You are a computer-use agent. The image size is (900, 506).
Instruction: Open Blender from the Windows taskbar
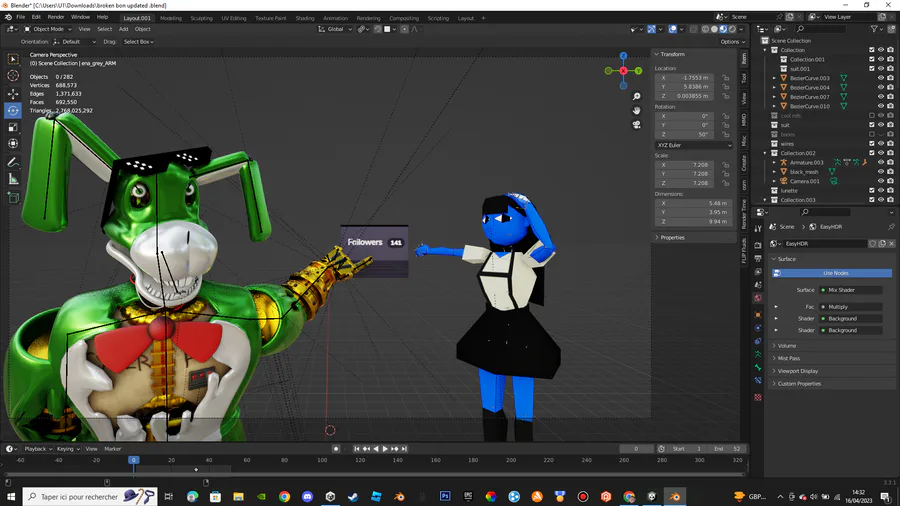(x=674, y=496)
